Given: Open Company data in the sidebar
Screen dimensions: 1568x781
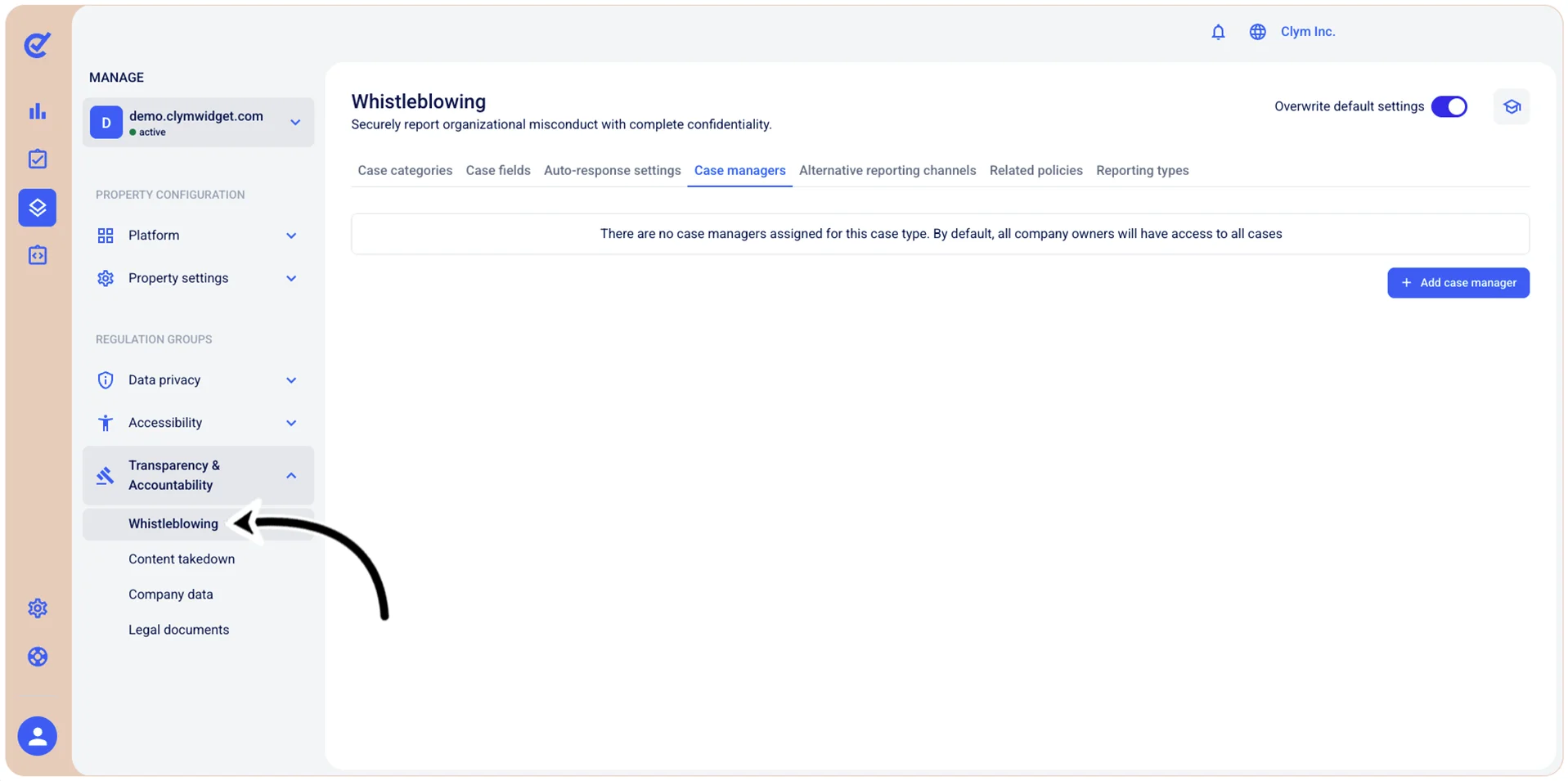Looking at the screenshot, I should (x=171, y=595).
